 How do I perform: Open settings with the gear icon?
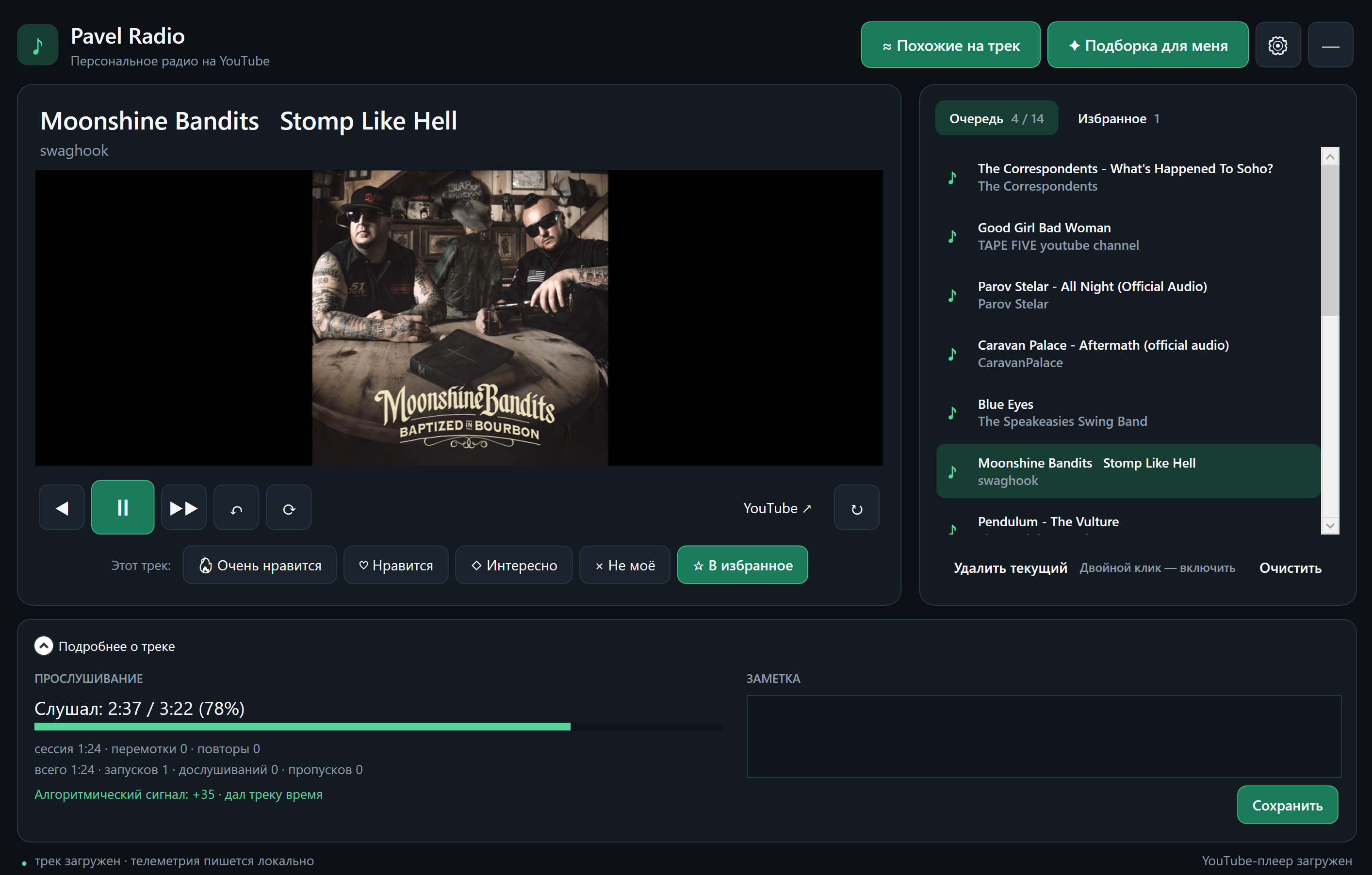(x=1278, y=45)
